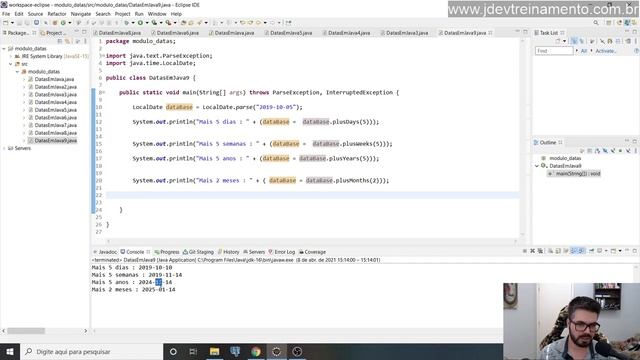Click the Task List help icon
The image size is (640, 360).
tap(637, 51)
